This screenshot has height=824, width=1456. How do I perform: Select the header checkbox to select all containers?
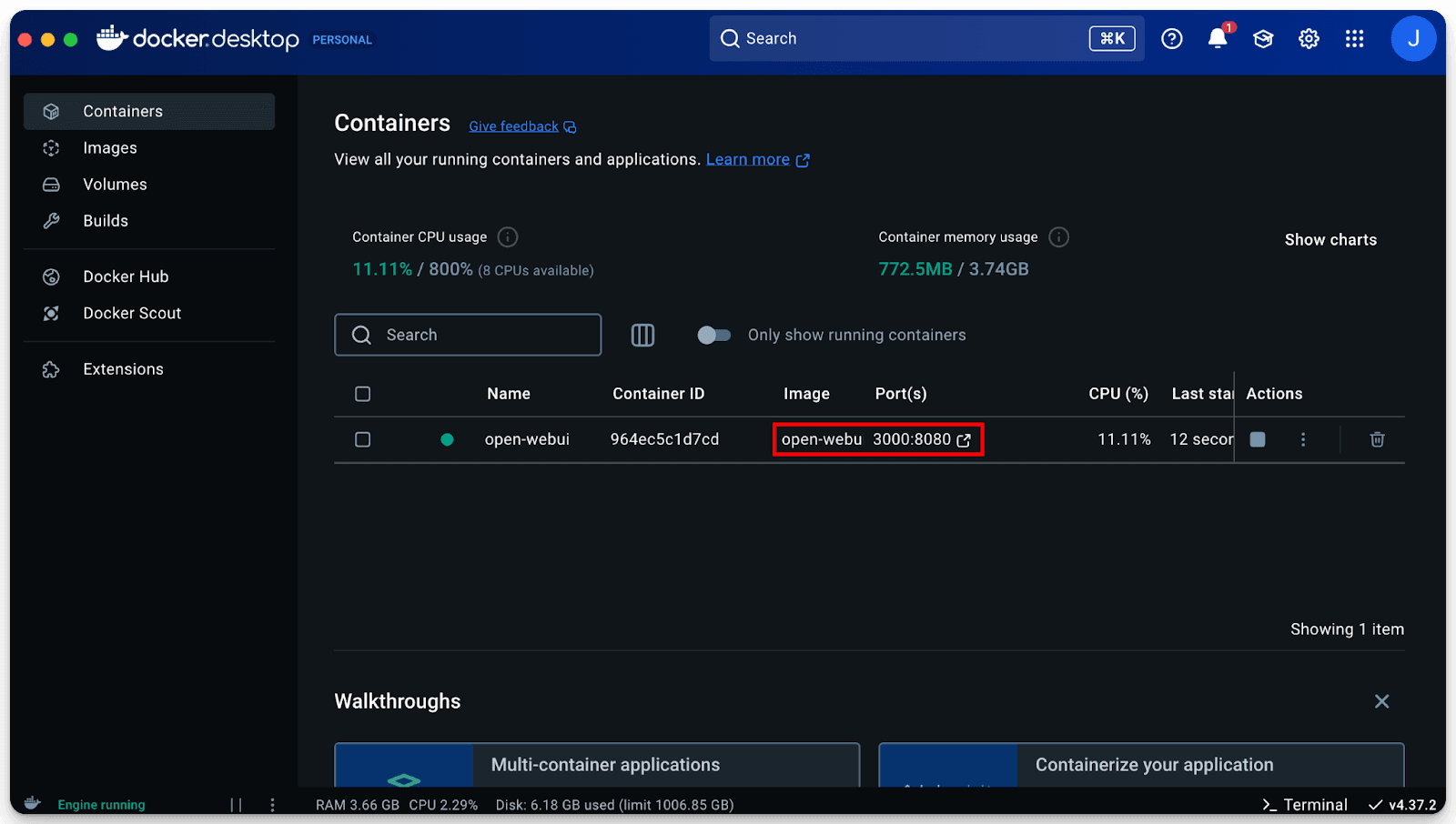(x=362, y=394)
